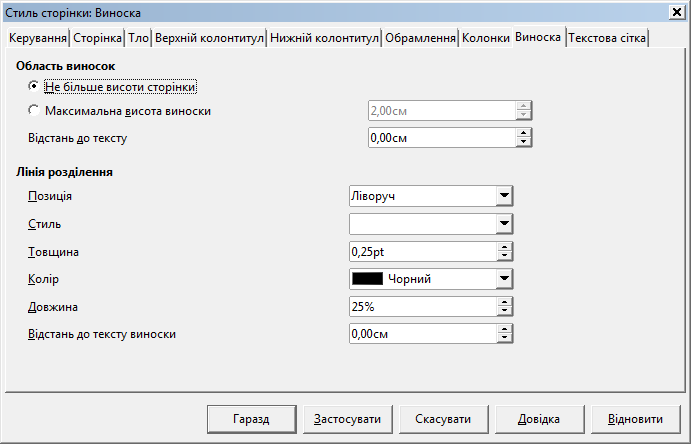The height and width of the screenshot is (444, 691).
Task: Click into the Довжина input field
Action: [421, 307]
